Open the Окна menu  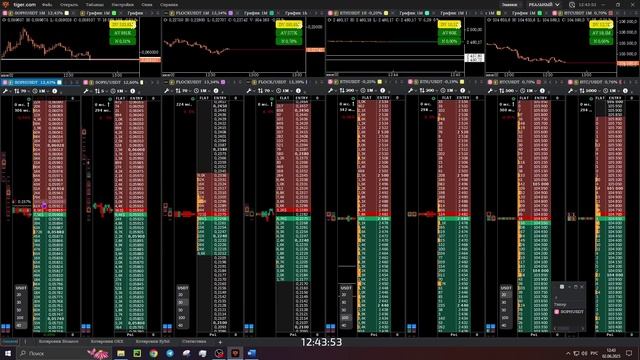pos(147,5)
